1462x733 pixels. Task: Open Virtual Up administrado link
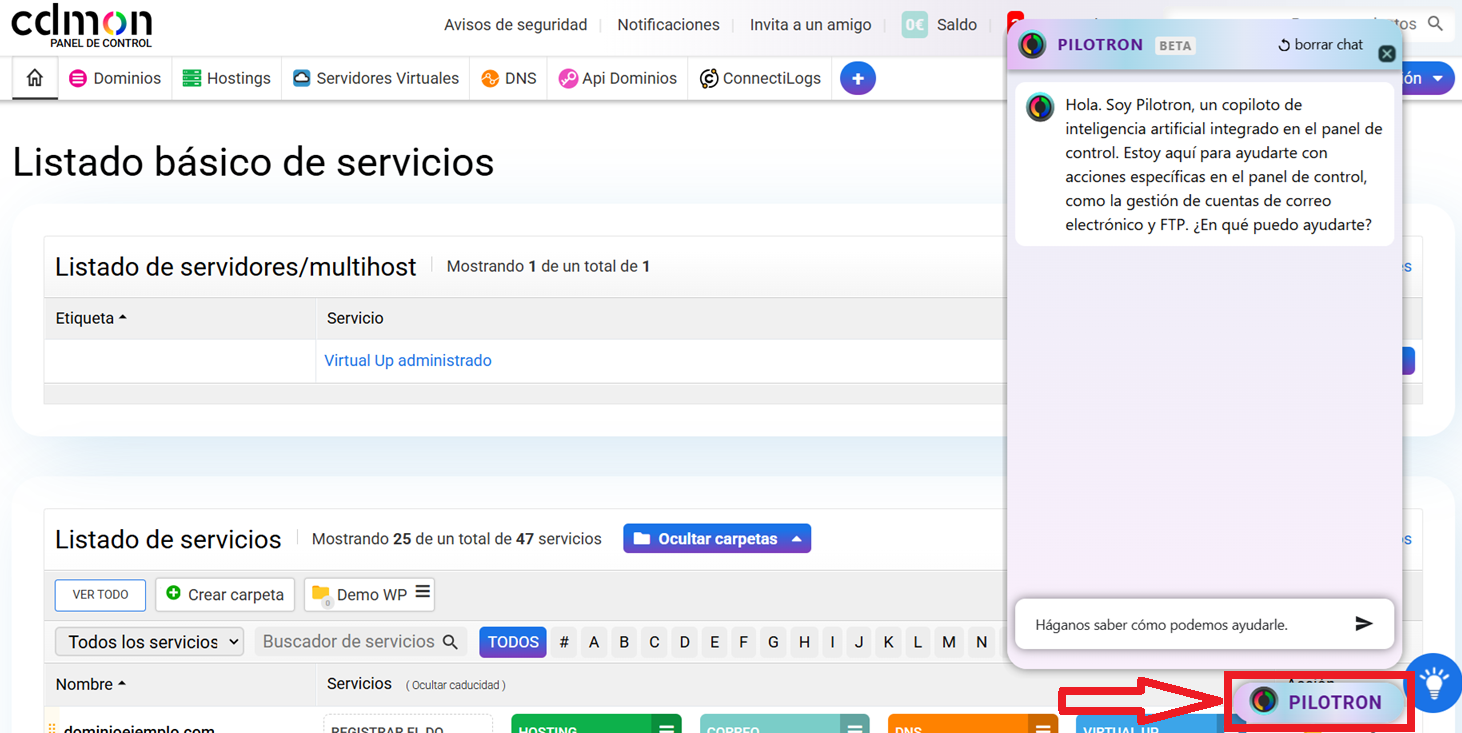[408, 360]
